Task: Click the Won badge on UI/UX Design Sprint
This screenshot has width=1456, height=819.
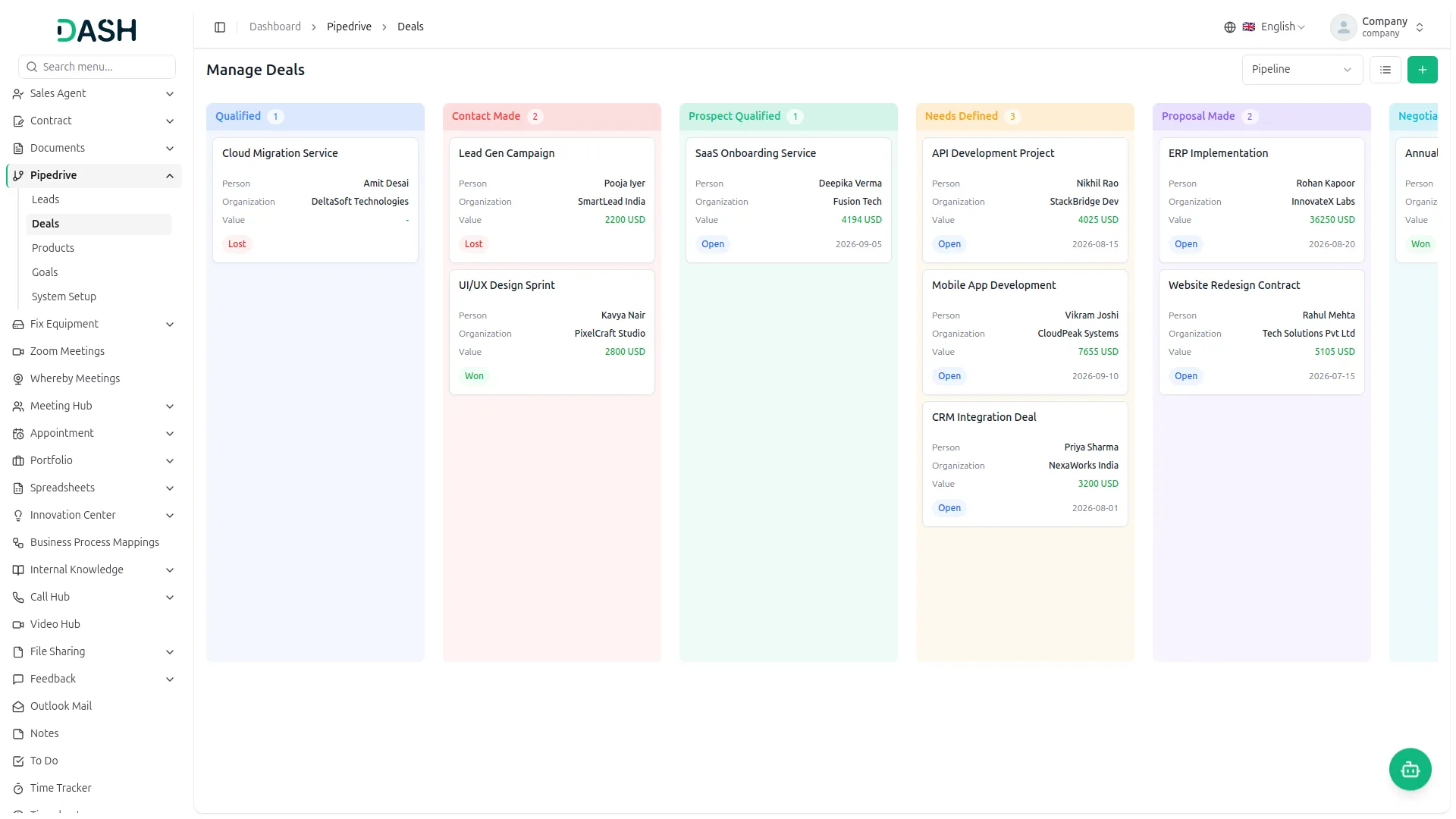Action: point(474,376)
